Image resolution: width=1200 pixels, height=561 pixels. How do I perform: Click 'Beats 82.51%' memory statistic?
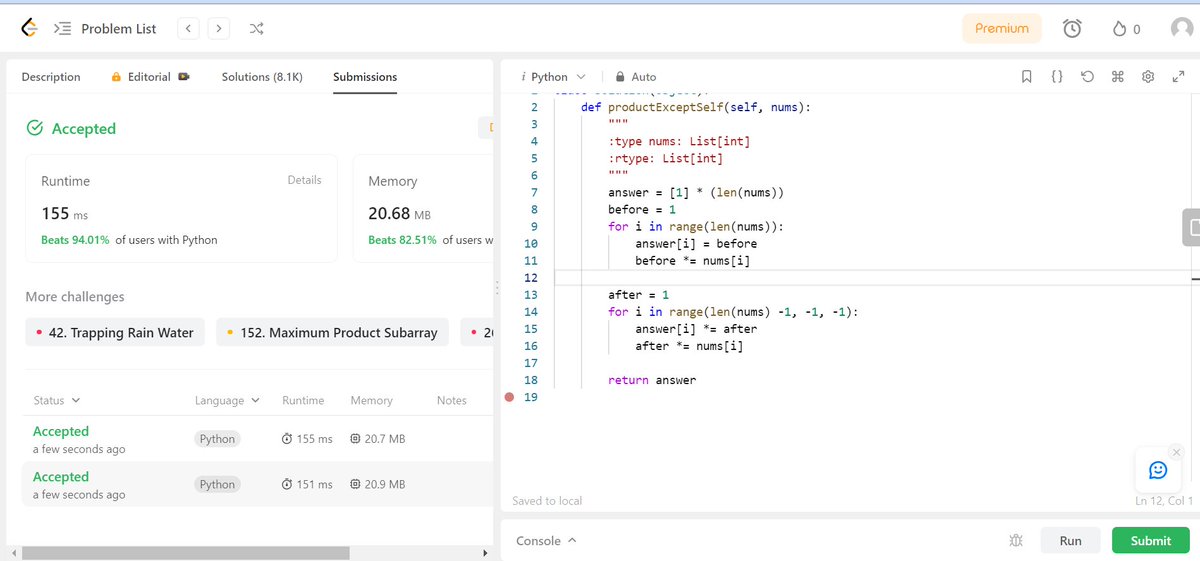(402, 240)
